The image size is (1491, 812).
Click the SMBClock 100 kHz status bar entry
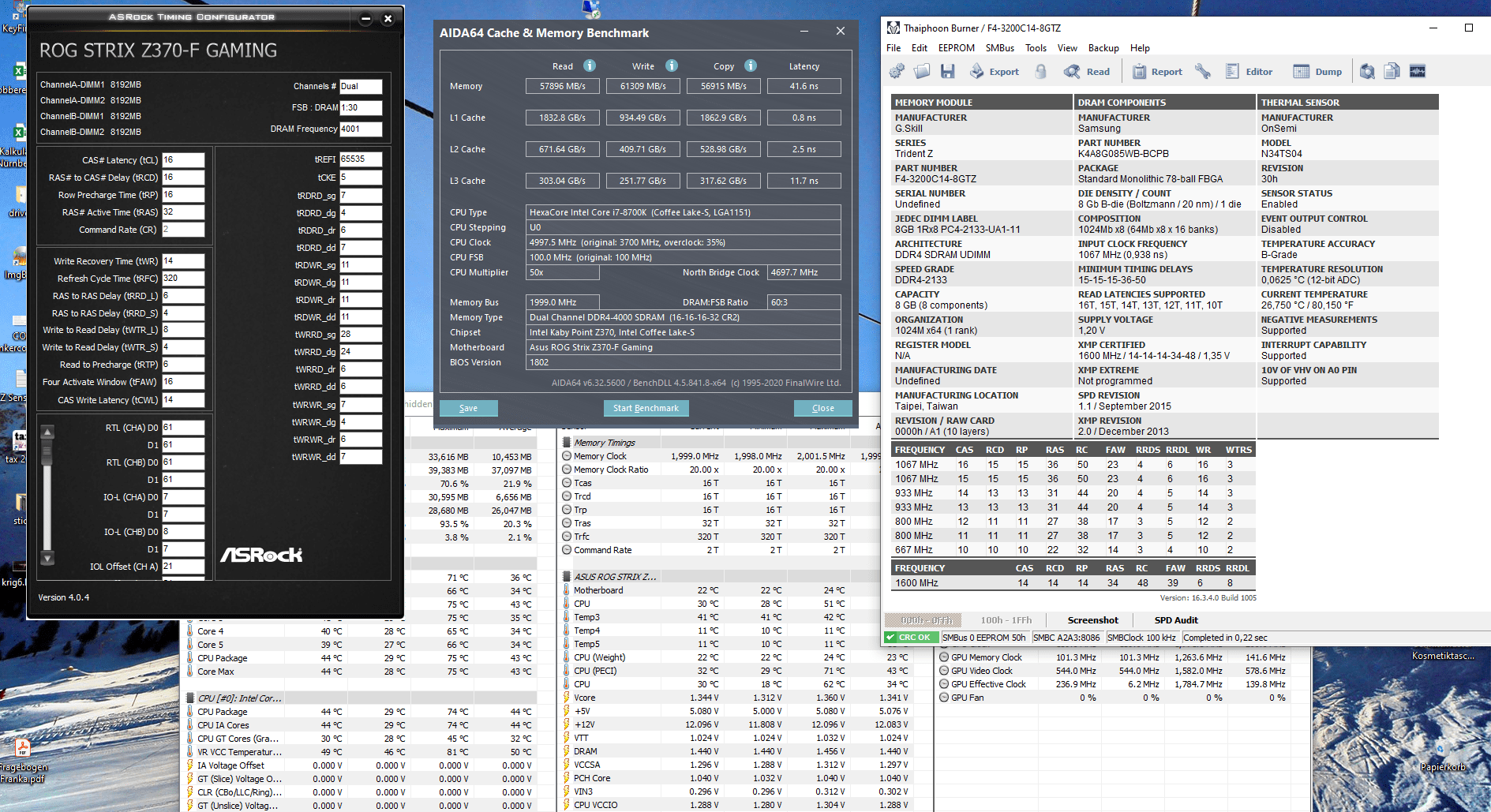[1141, 638]
